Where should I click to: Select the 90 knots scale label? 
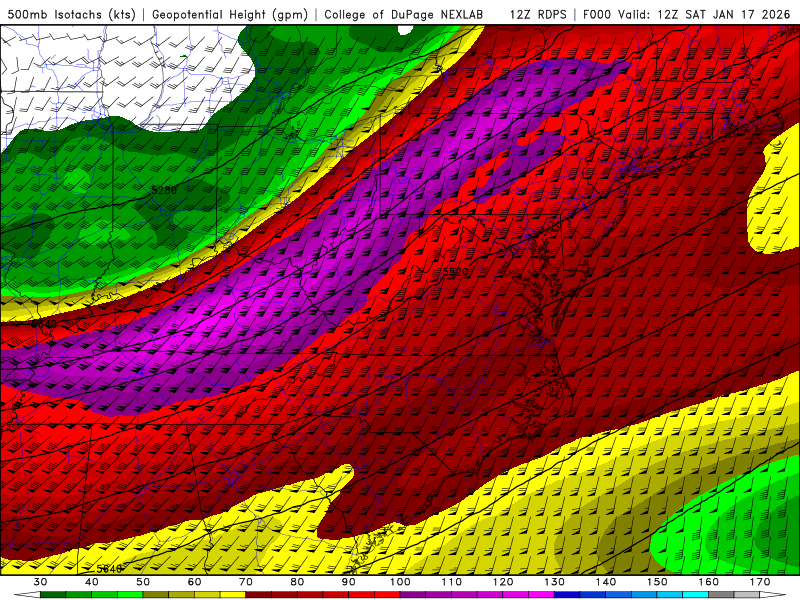348,582
